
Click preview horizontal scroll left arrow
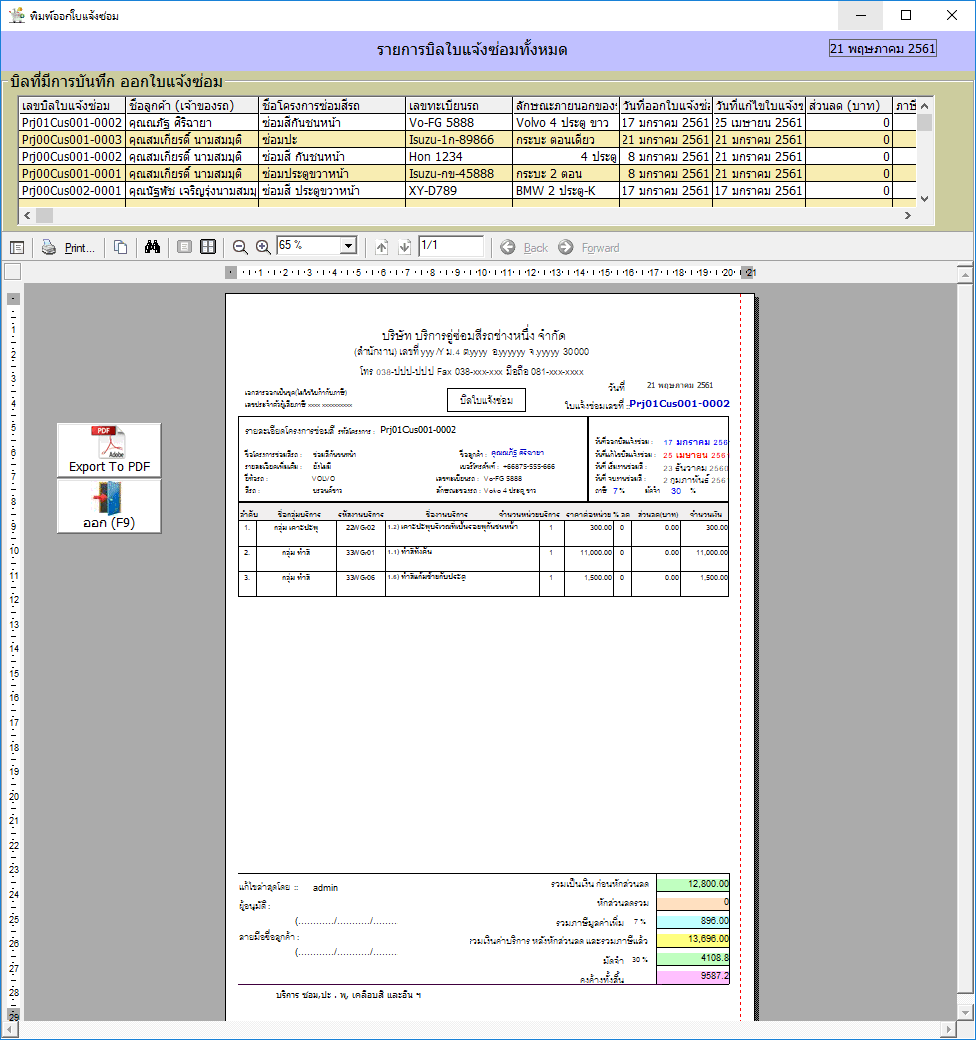(x=9, y=1029)
